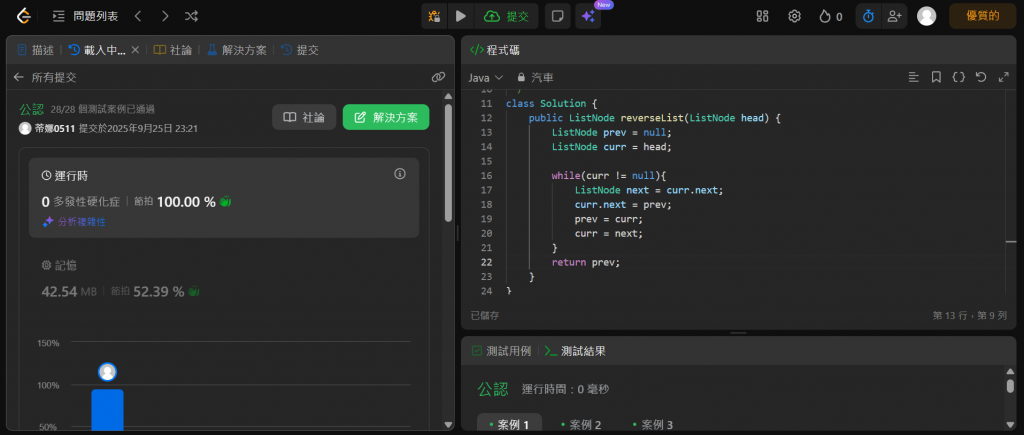Click the debugger icon
The height and width of the screenshot is (435, 1024).
(434, 16)
